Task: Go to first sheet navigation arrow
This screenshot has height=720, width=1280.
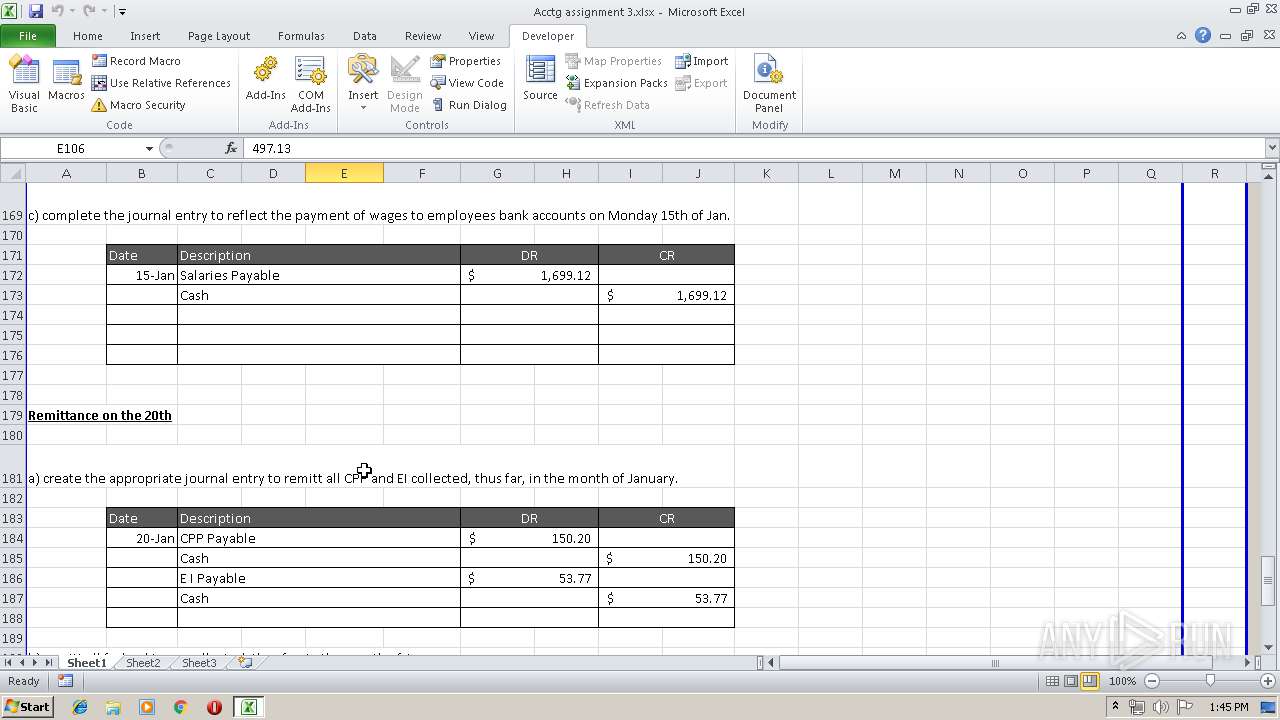Action: click(x=8, y=663)
